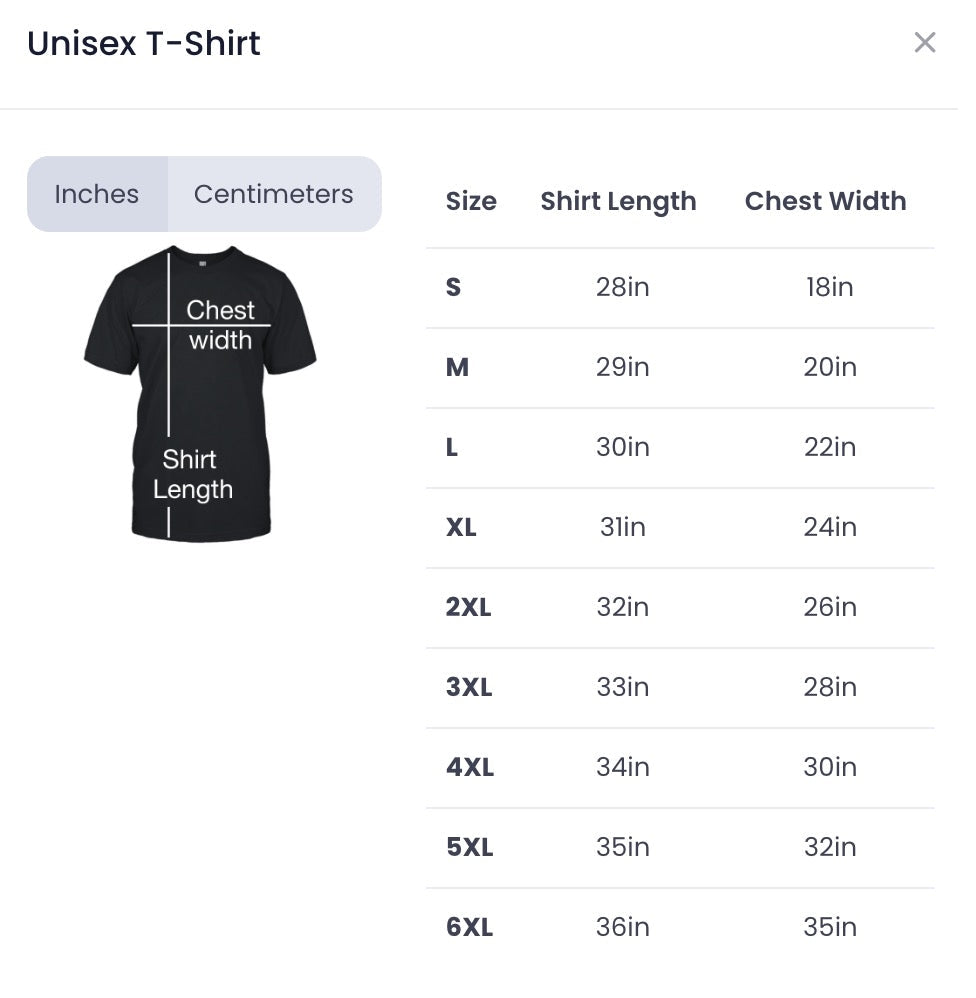
Task: Click the 6XL size label
Action: point(469,928)
